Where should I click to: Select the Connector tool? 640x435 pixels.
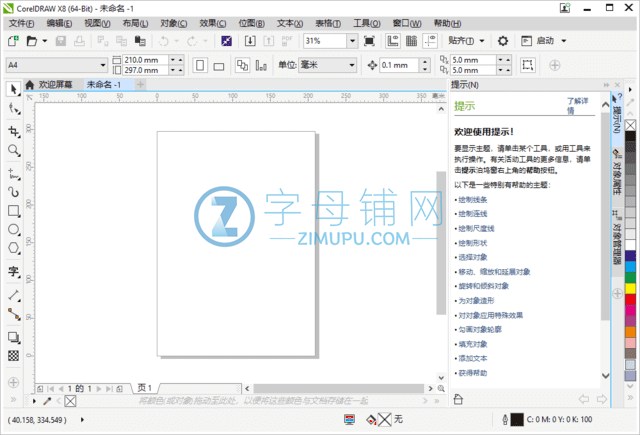13,314
